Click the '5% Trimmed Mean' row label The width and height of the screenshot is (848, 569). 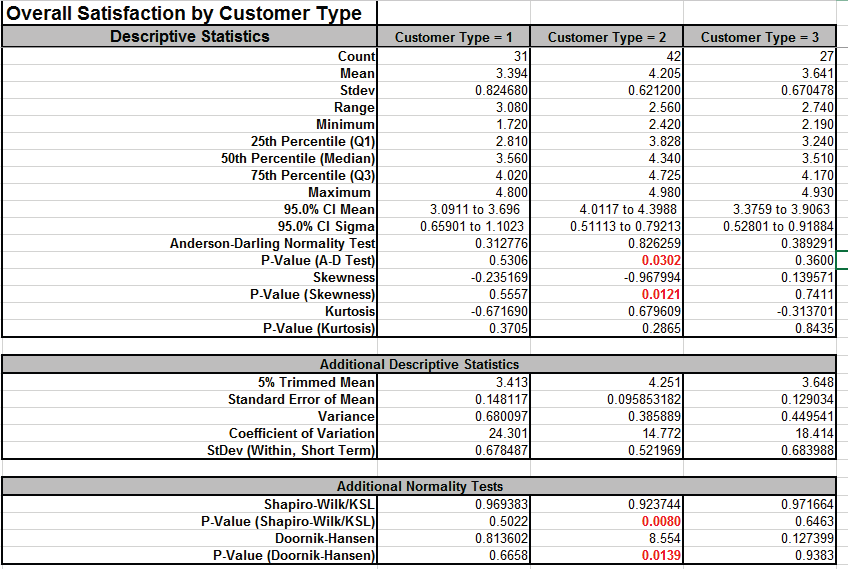316,382
